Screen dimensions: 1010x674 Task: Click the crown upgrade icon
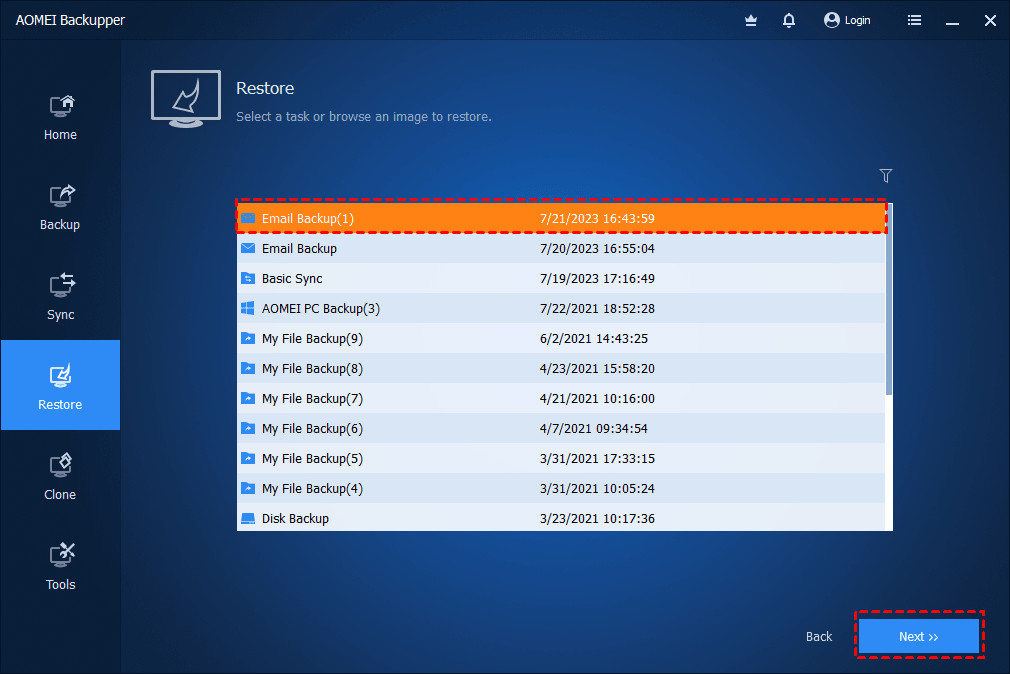(x=750, y=21)
